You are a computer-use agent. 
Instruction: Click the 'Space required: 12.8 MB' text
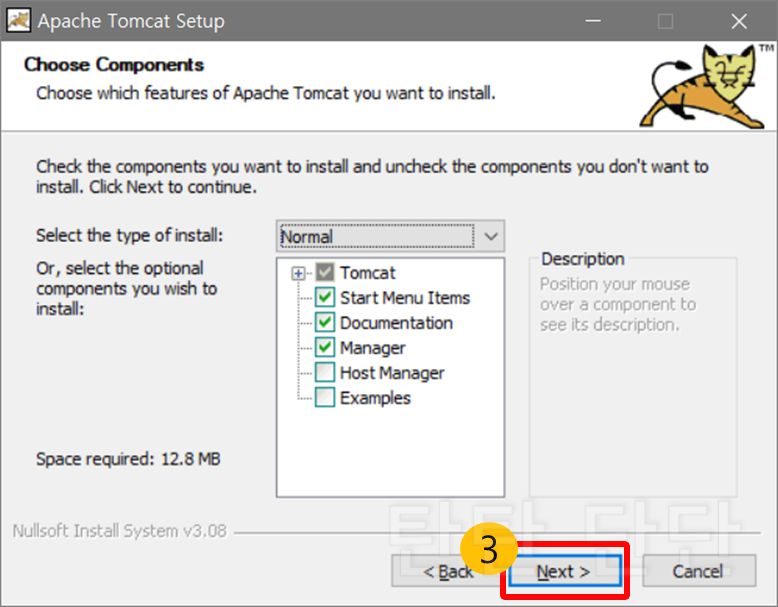pos(128,459)
